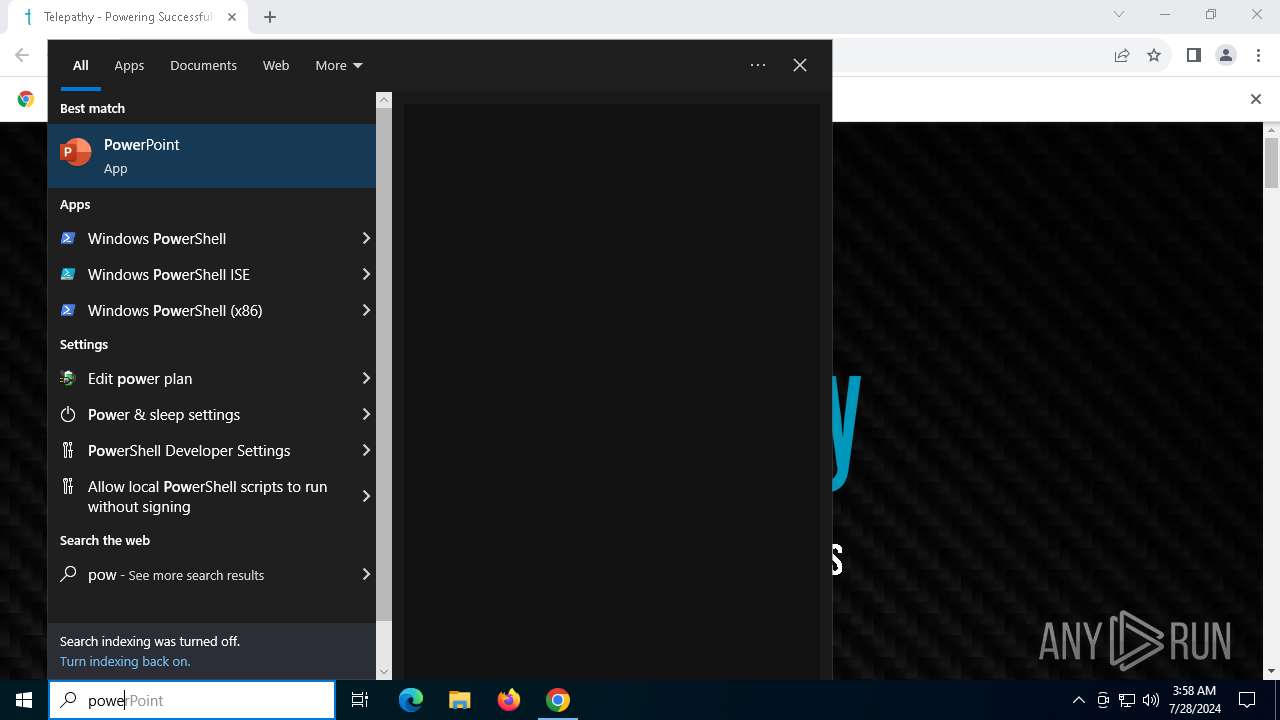Click the Edit power plan icon
Screen dimensions: 1280x720
tap(68, 378)
